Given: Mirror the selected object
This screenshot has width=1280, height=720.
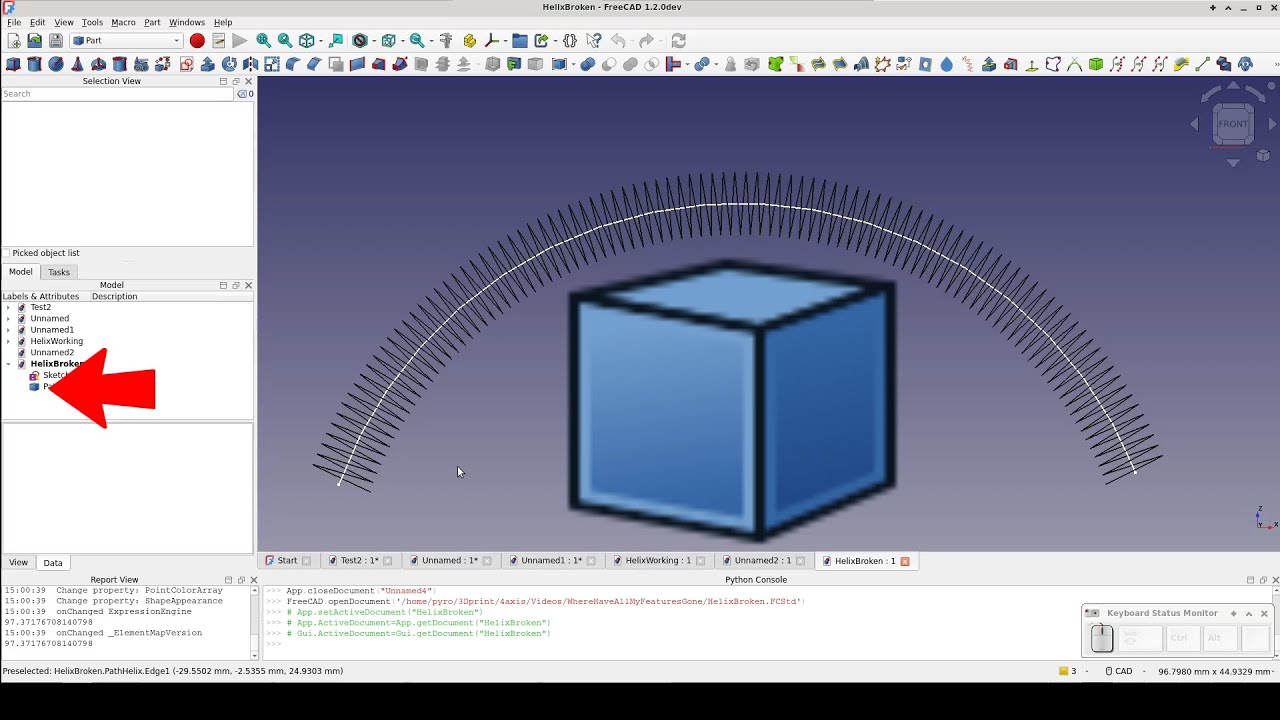Looking at the screenshot, I should (250, 64).
